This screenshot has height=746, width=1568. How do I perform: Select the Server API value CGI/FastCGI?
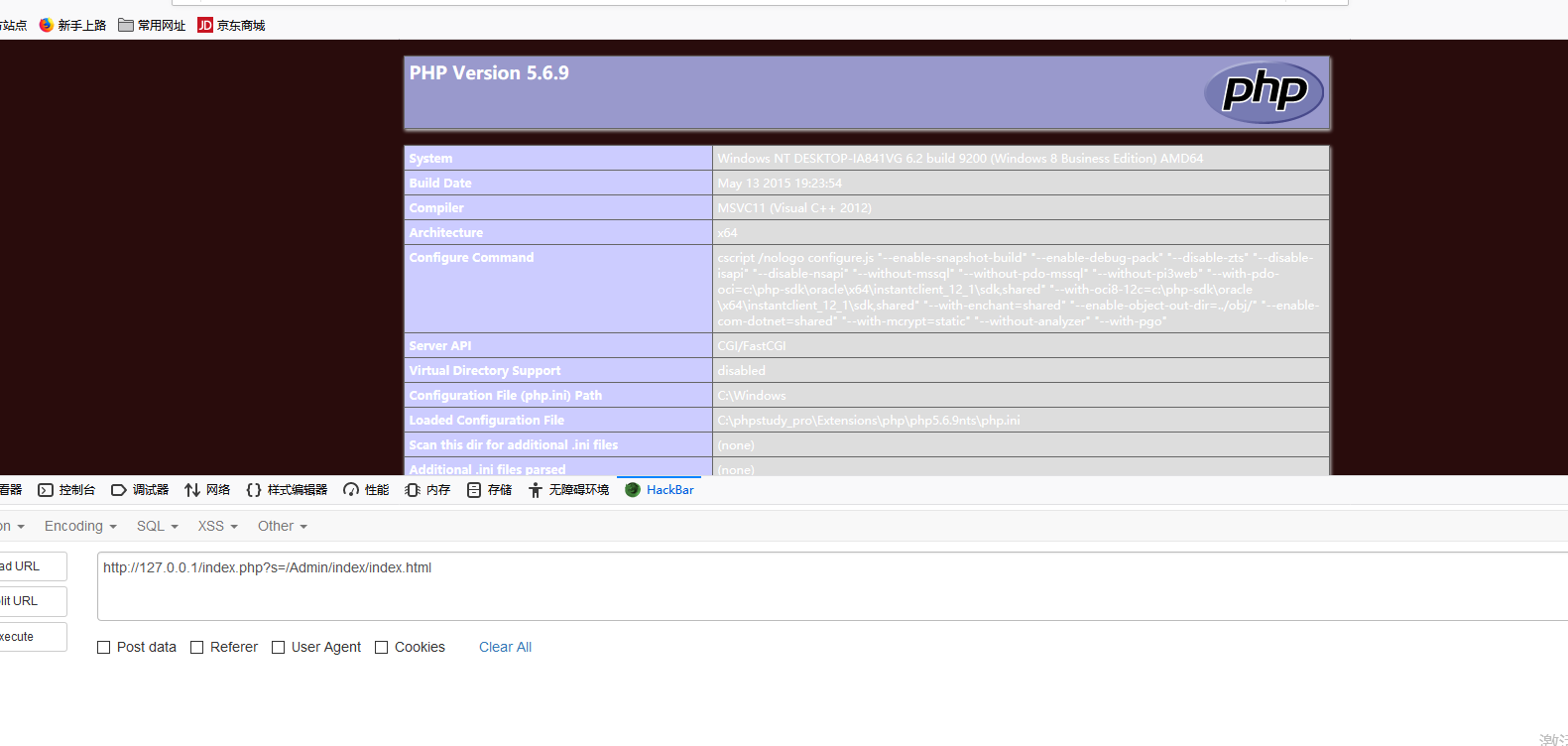click(752, 346)
